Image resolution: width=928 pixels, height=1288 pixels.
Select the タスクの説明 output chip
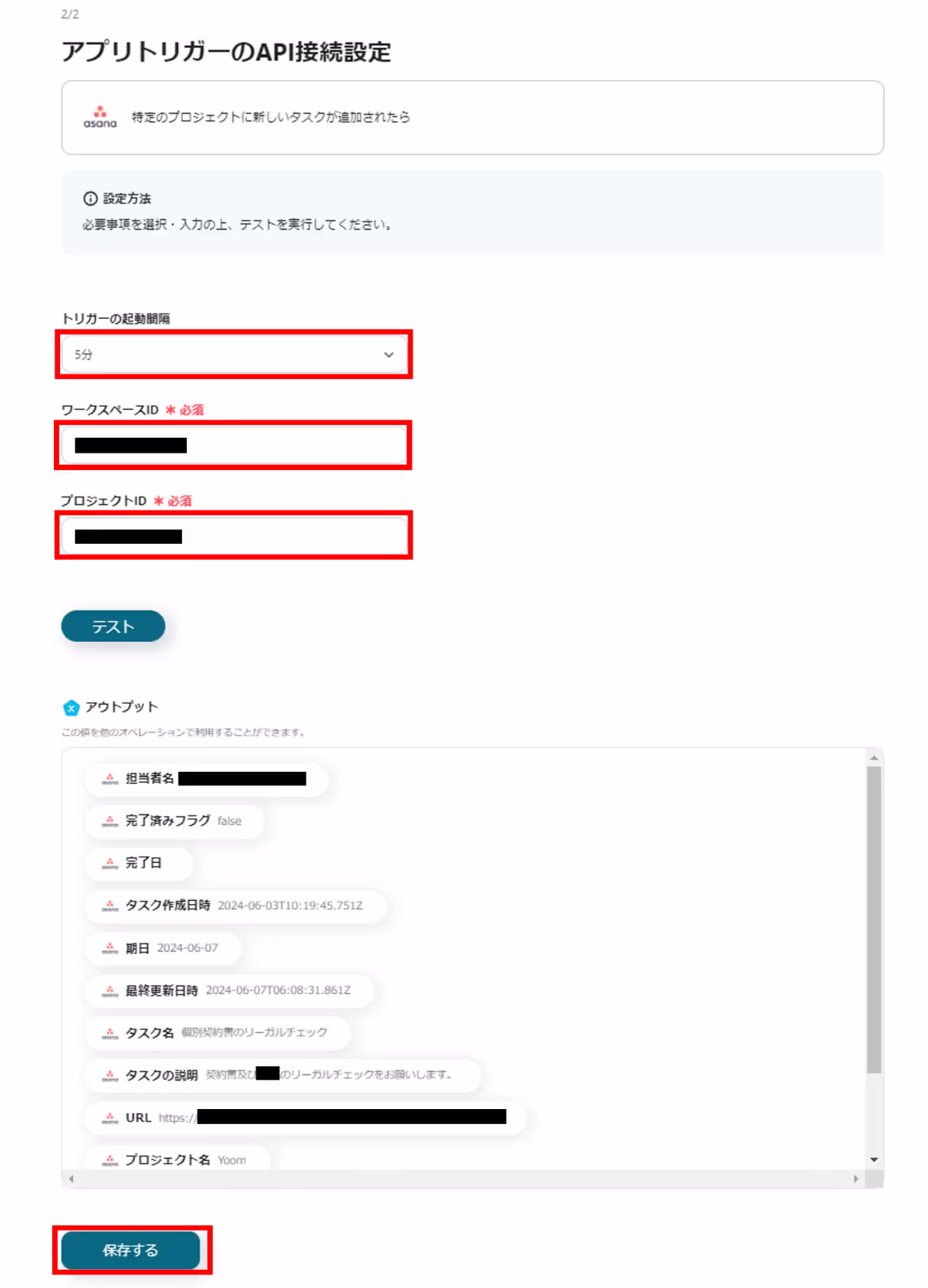coord(283,1075)
